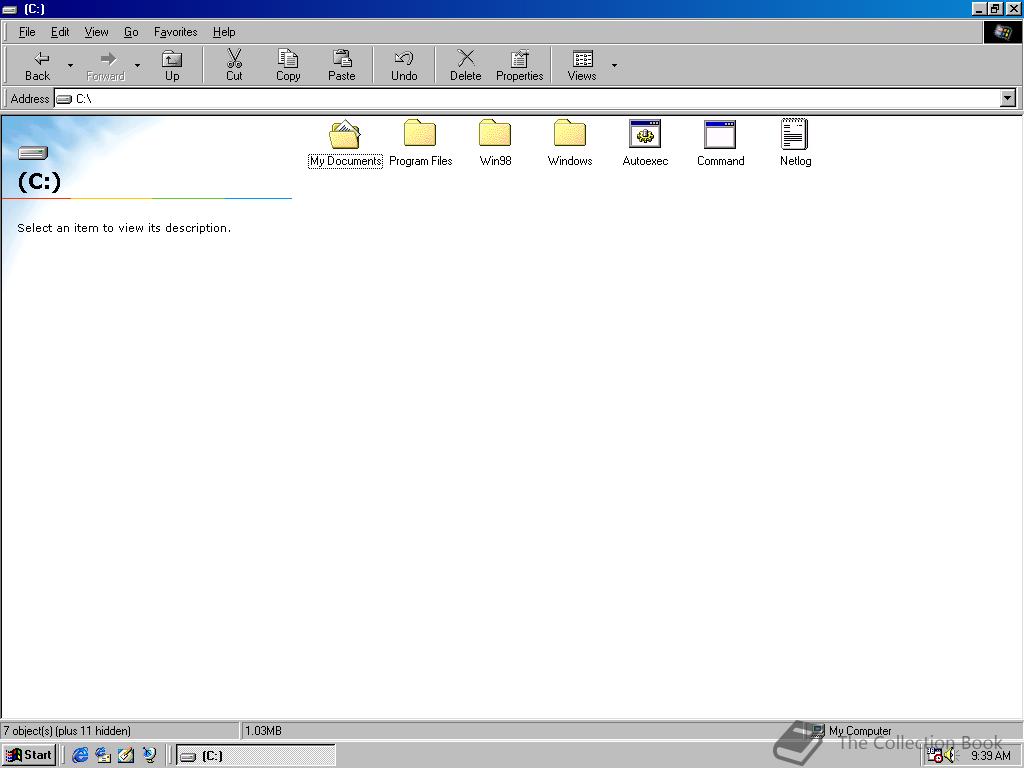Image resolution: width=1024 pixels, height=768 pixels.
Task: Click the Windows logo throbber icon
Action: tap(1002, 32)
